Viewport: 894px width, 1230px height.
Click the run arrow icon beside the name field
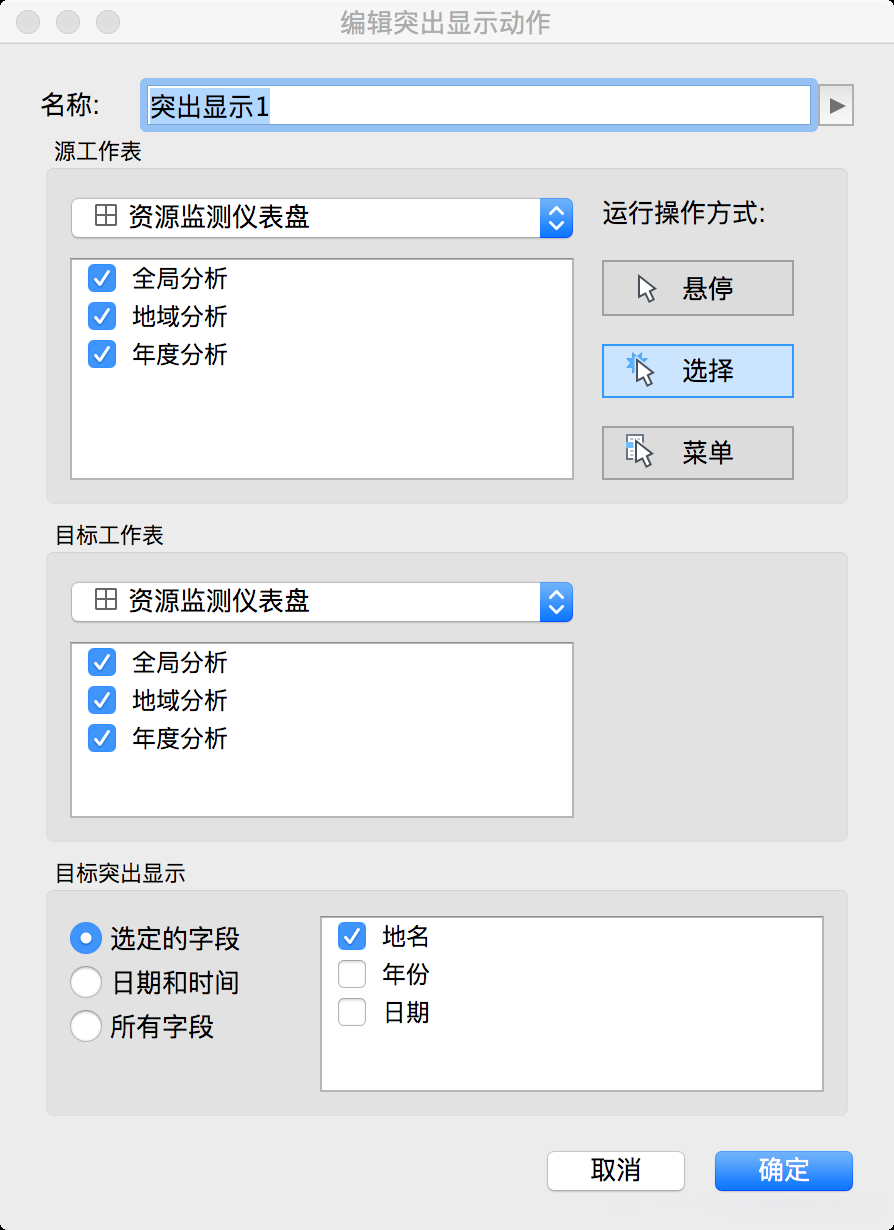point(836,104)
